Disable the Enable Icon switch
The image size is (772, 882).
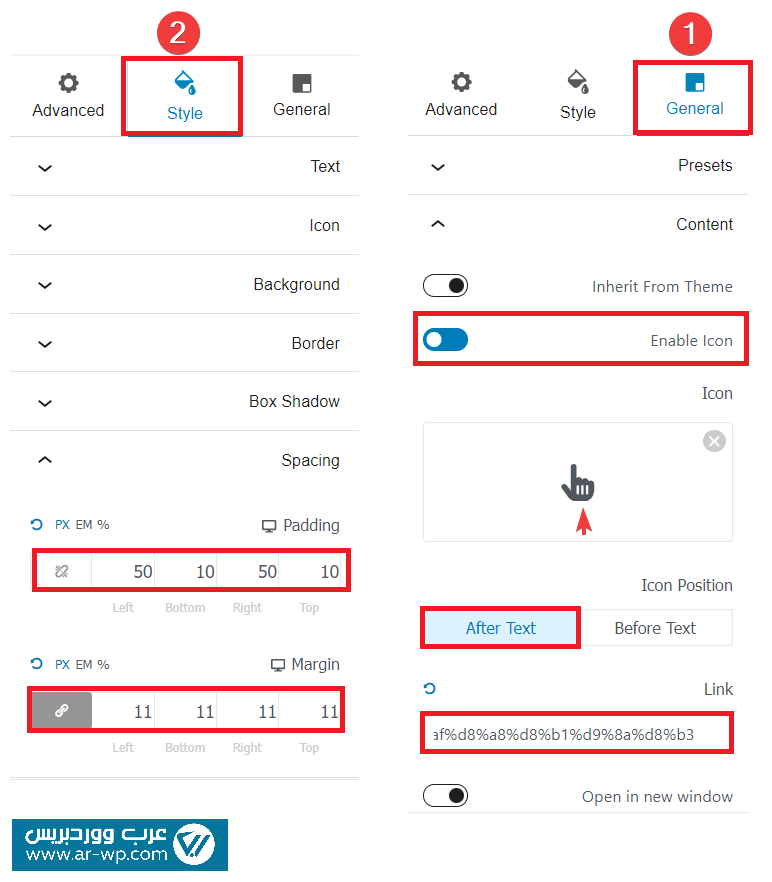tap(445, 340)
